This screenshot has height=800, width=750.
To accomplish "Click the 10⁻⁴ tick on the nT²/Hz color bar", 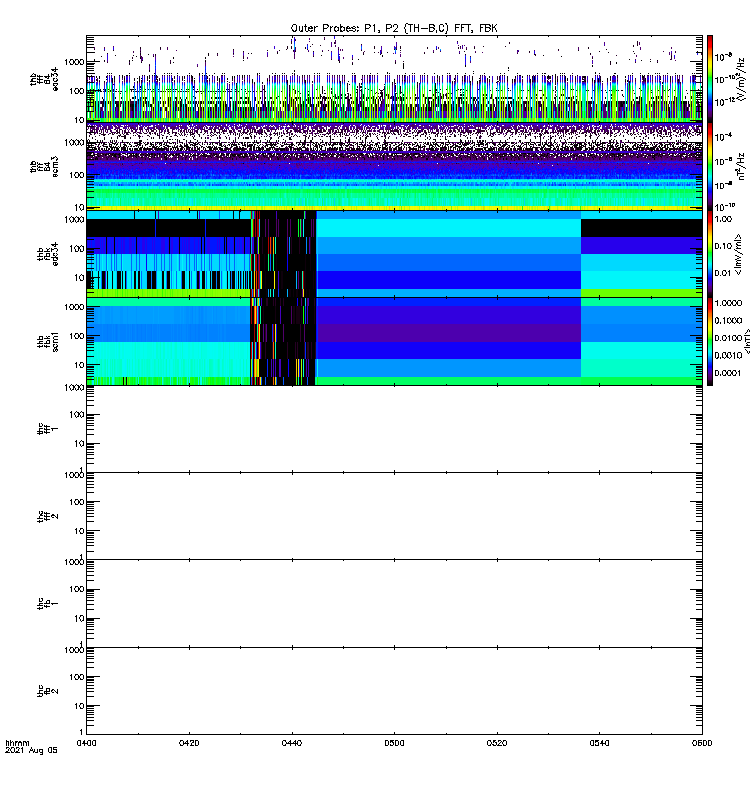I will [x=724, y=137].
